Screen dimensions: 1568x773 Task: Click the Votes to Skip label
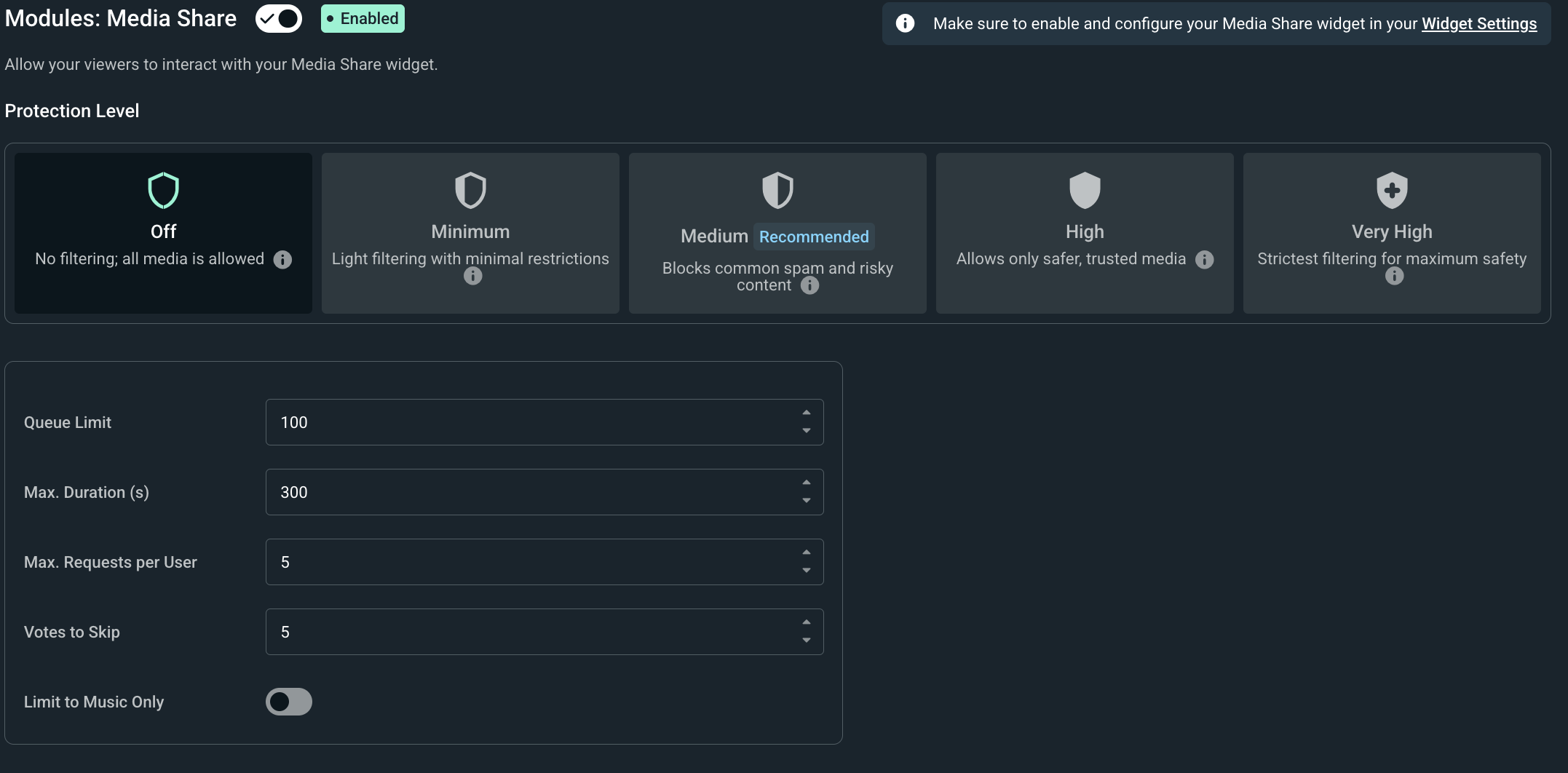point(72,632)
